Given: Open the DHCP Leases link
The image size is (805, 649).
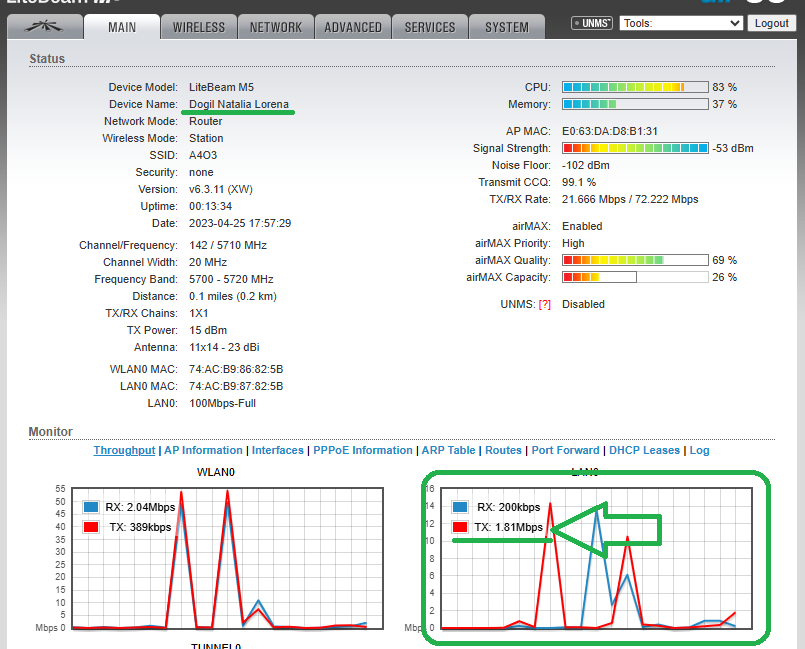Looking at the screenshot, I should pos(645,450).
